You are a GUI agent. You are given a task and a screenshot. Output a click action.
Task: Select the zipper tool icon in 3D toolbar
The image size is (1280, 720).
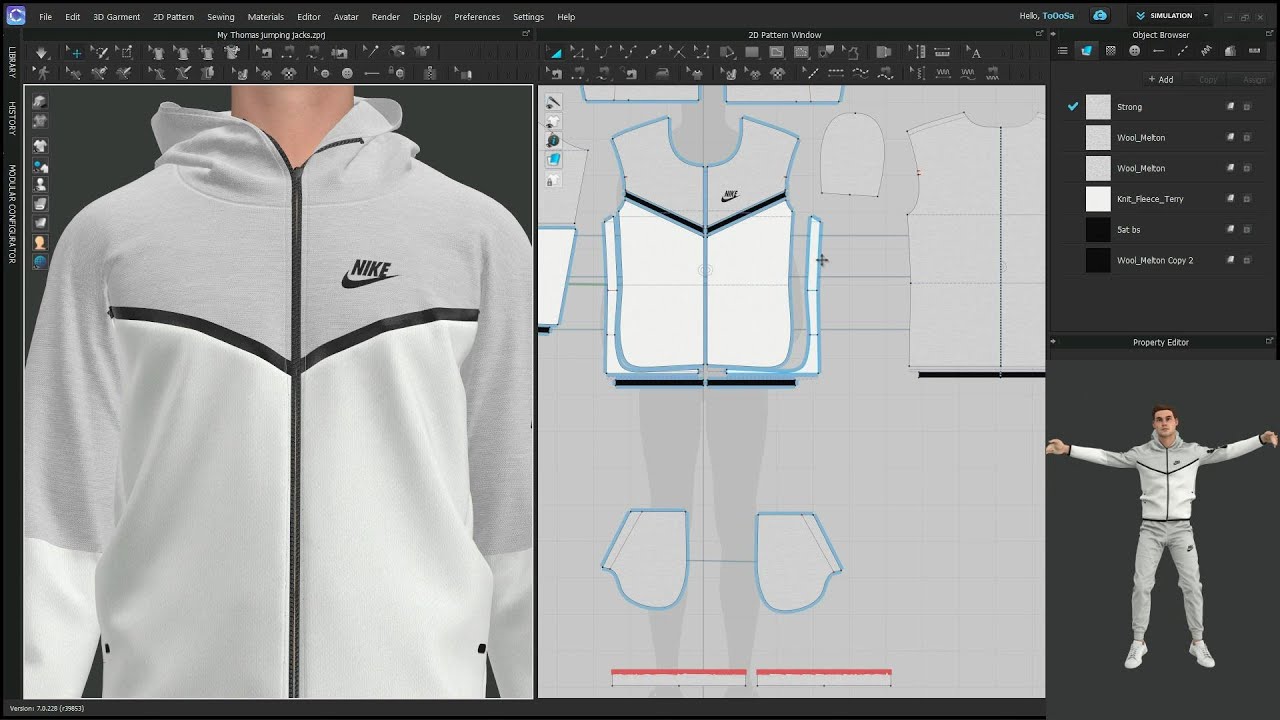pos(430,73)
